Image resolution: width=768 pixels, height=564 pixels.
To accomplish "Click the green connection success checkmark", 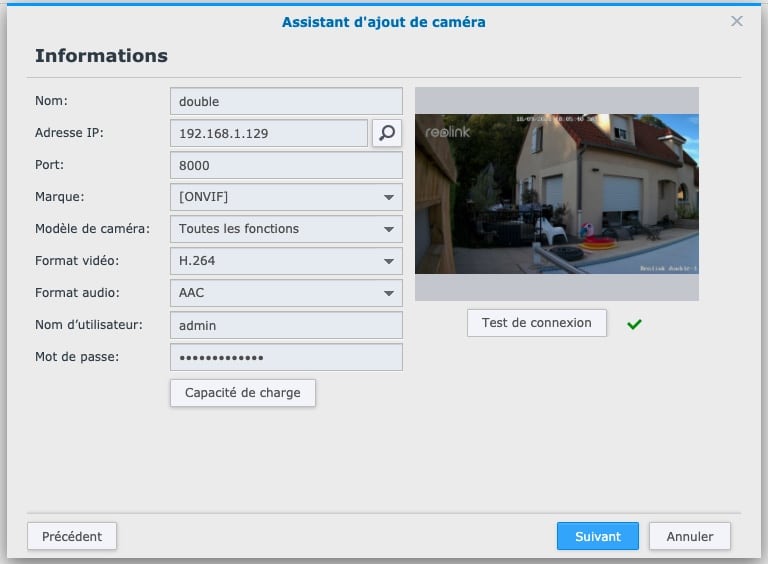I will [x=634, y=324].
